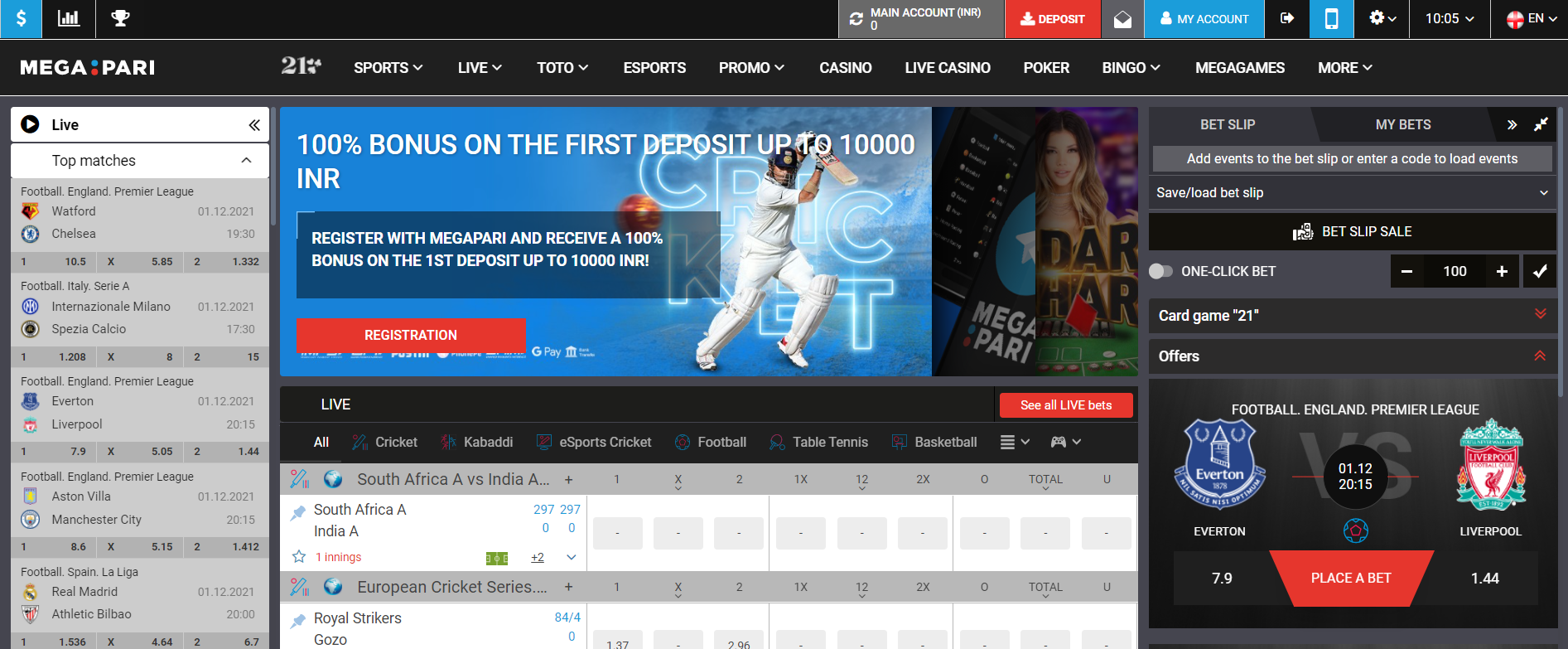Pin the Royal Strikers match
The image size is (1568, 649).
298,621
